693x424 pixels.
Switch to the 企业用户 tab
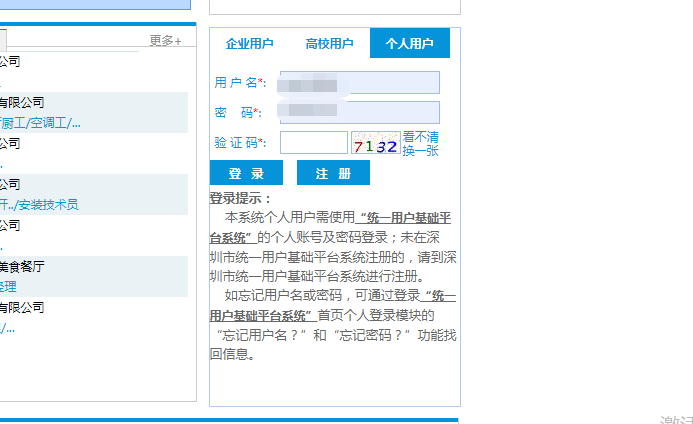pos(249,43)
